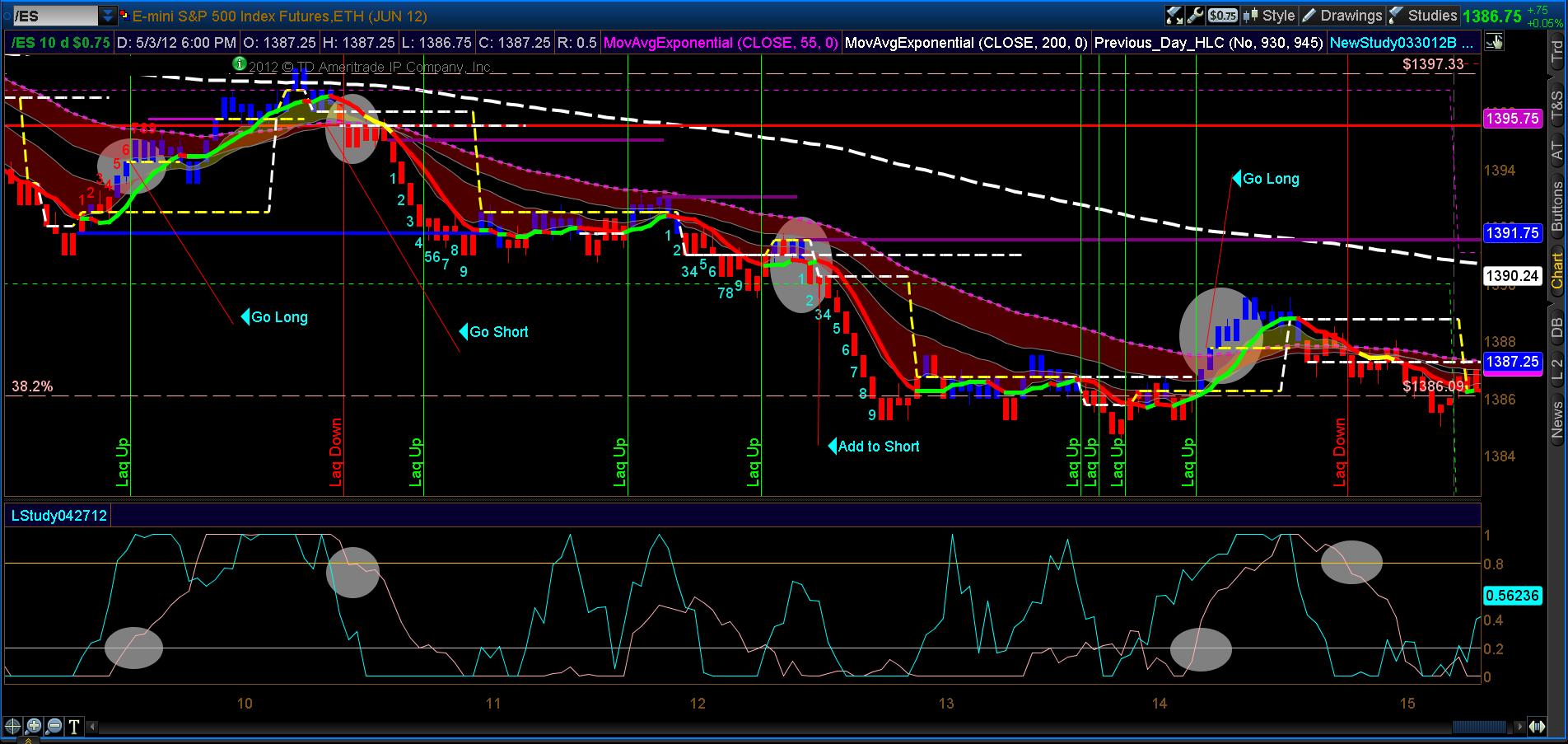The width and height of the screenshot is (1568, 744).
Task: Click the 1391.75 price level bubble
Action: tap(1512, 233)
